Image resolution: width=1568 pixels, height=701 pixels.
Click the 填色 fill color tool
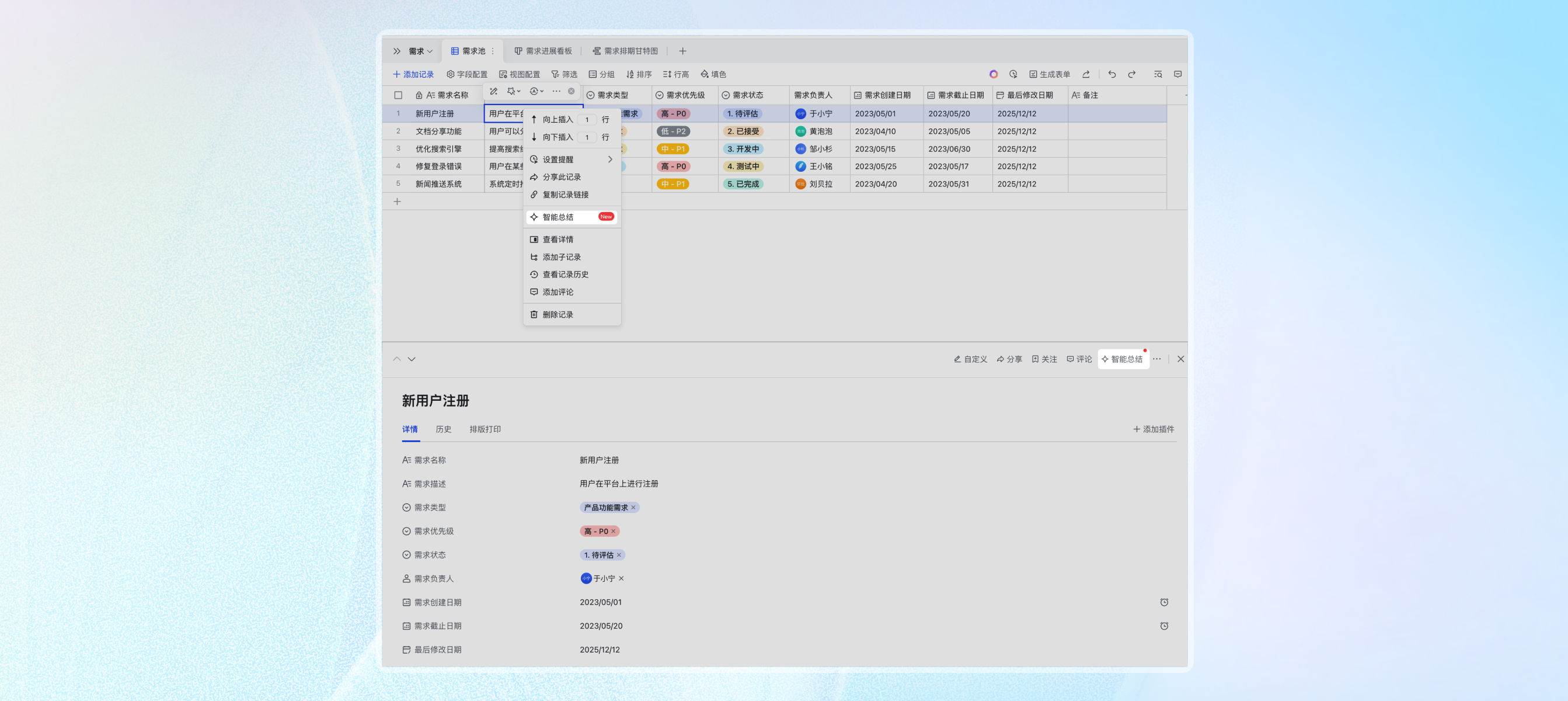(x=713, y=74)
